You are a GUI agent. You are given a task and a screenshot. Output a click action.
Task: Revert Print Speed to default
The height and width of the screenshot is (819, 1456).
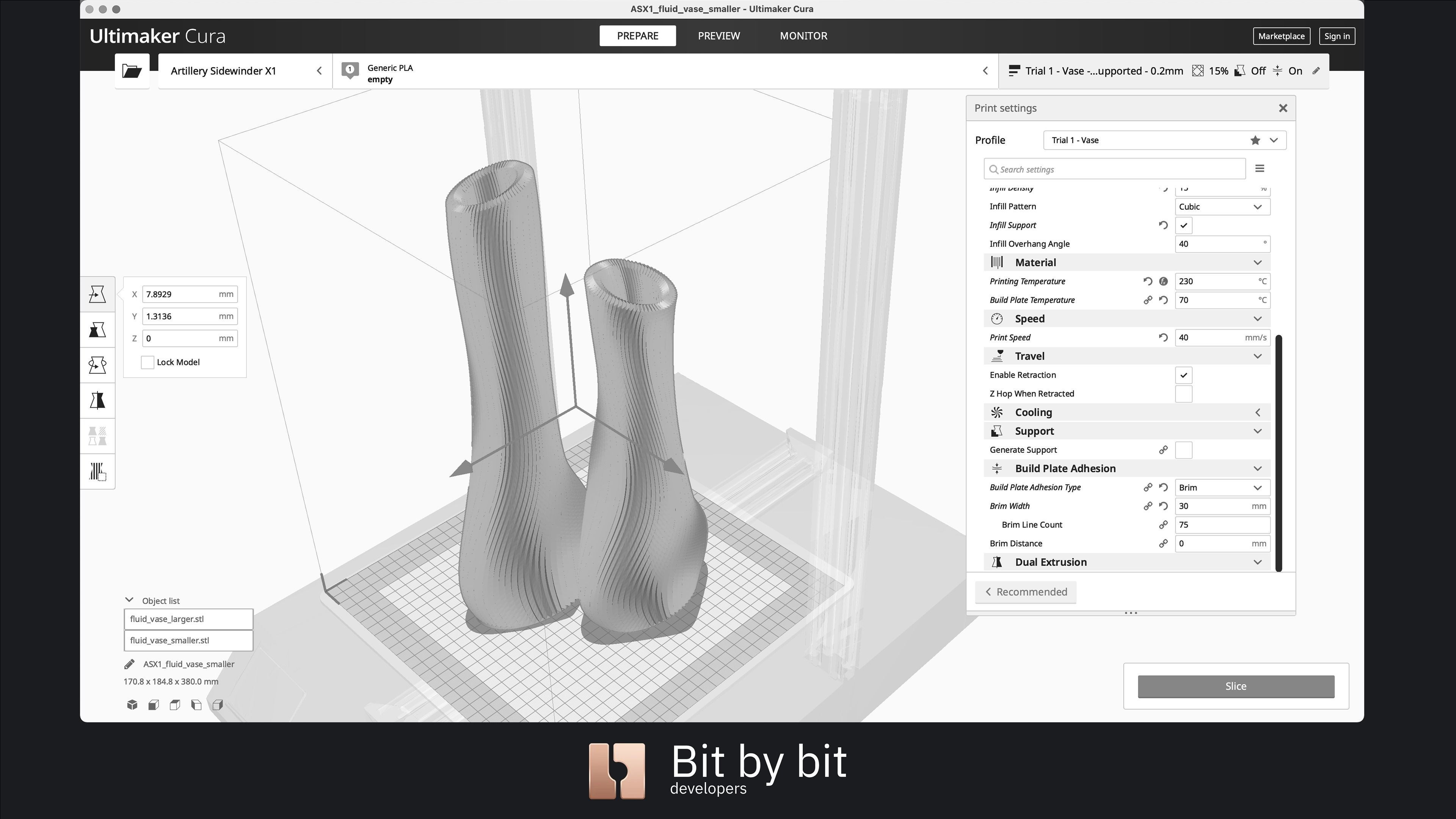(x=1163, y=337)
